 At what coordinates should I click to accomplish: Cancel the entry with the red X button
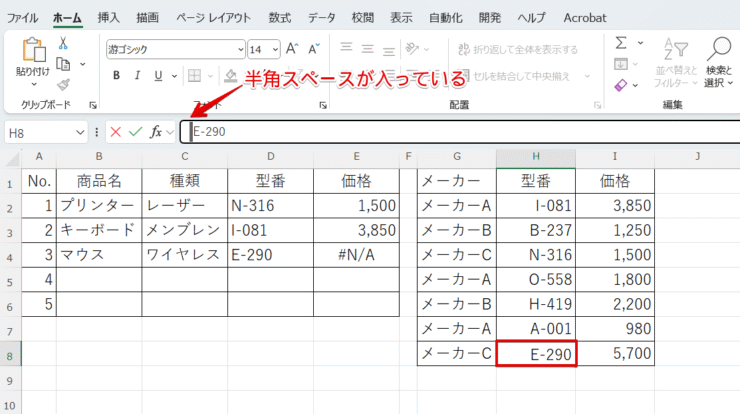coord(116,132)
